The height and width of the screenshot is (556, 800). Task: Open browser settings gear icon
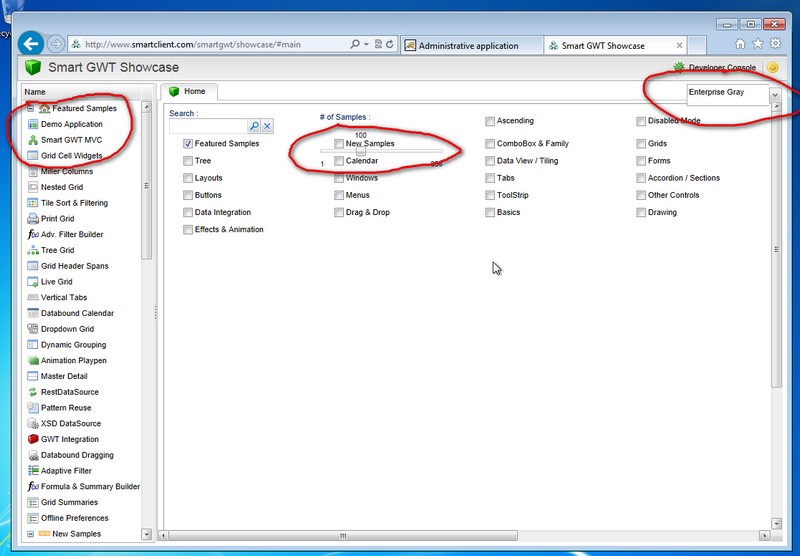point(775,44)
